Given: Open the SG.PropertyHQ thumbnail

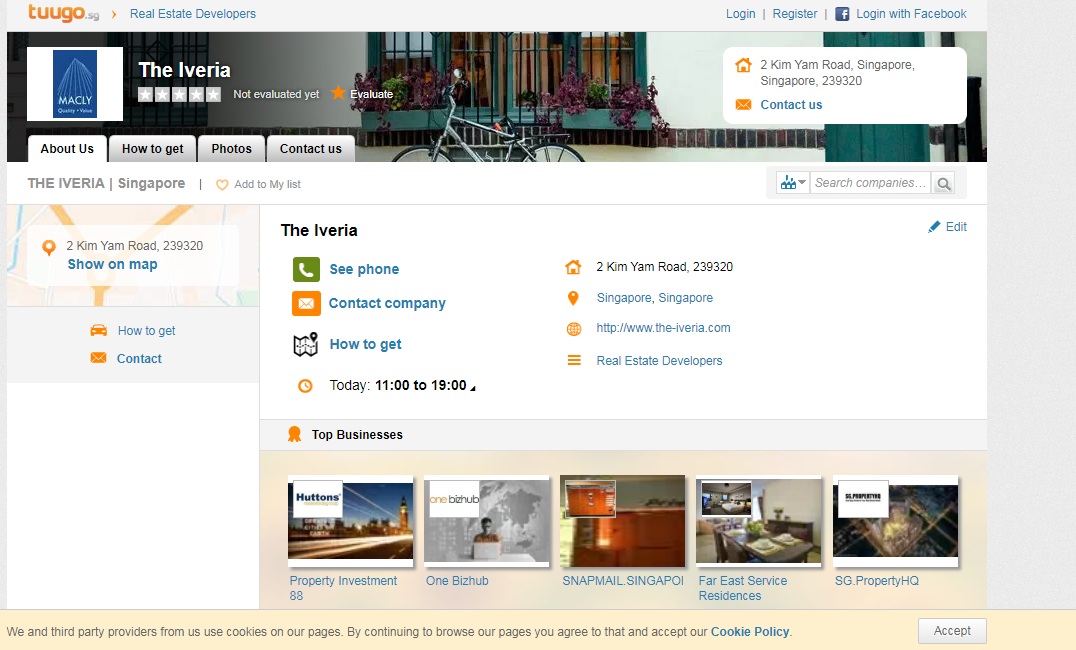Looking at the screenshot, I should (x=895, y=520).
